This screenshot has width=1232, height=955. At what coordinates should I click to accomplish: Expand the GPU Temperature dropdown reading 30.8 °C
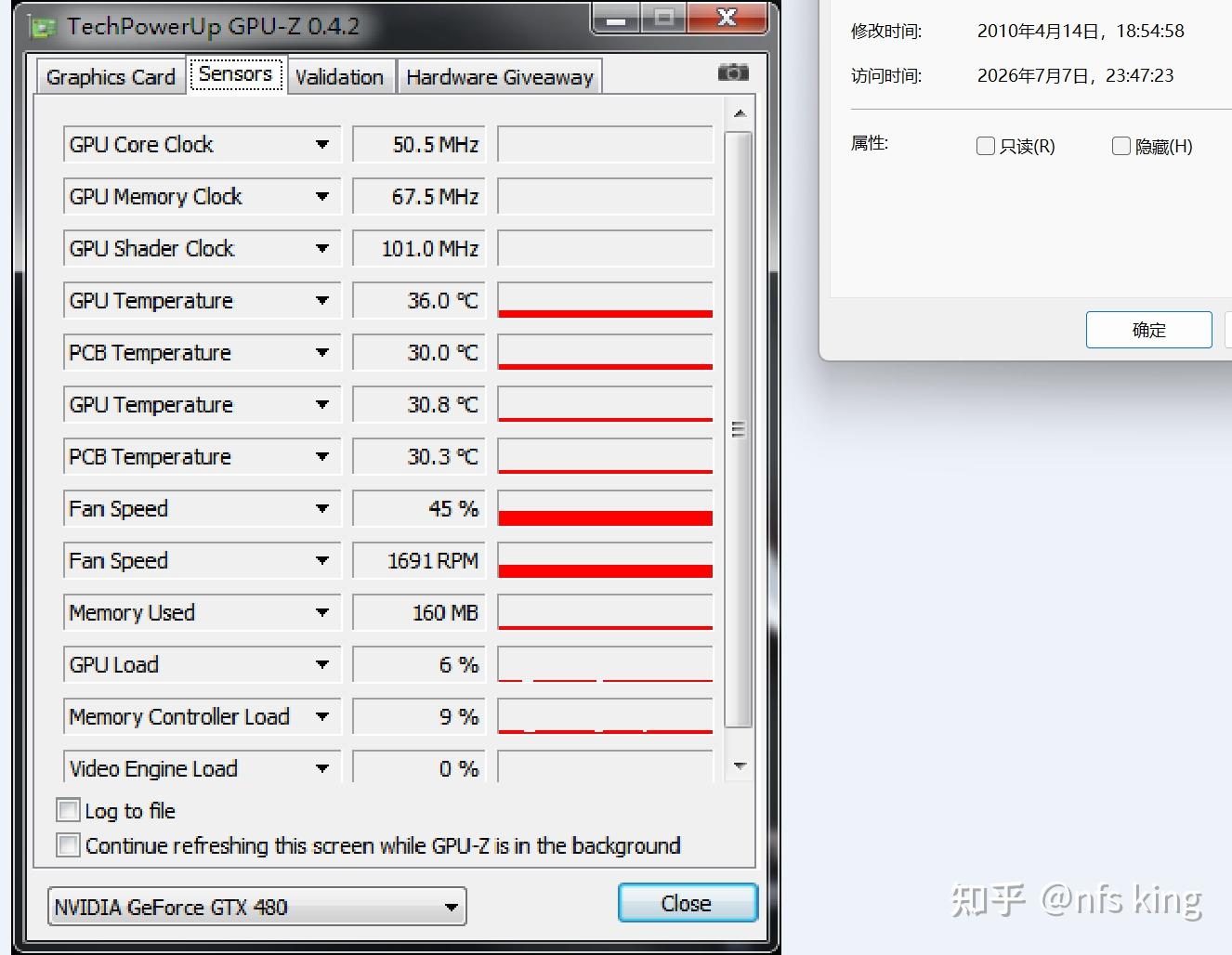tap(321, 404)
